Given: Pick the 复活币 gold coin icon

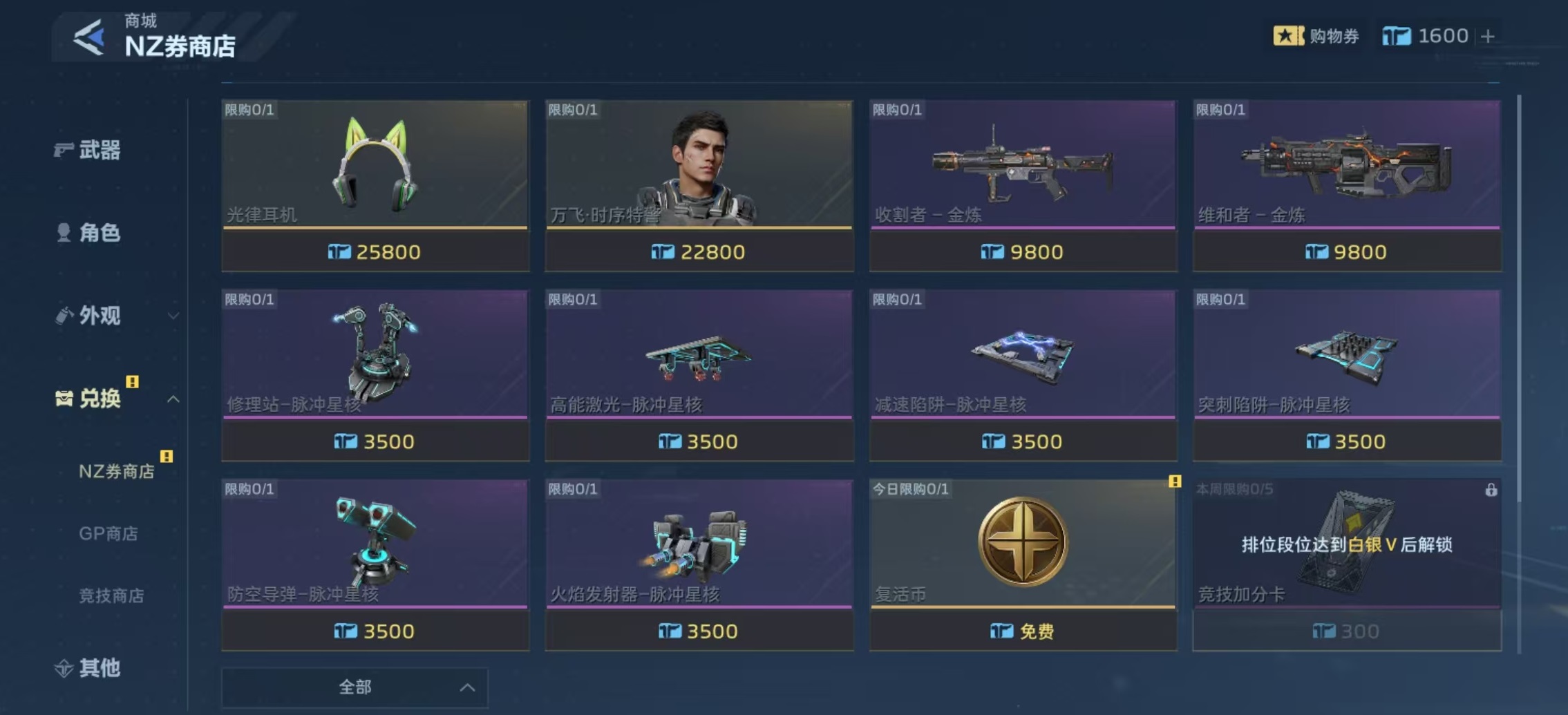Looking at the screenshot, I should [1023, 541].
